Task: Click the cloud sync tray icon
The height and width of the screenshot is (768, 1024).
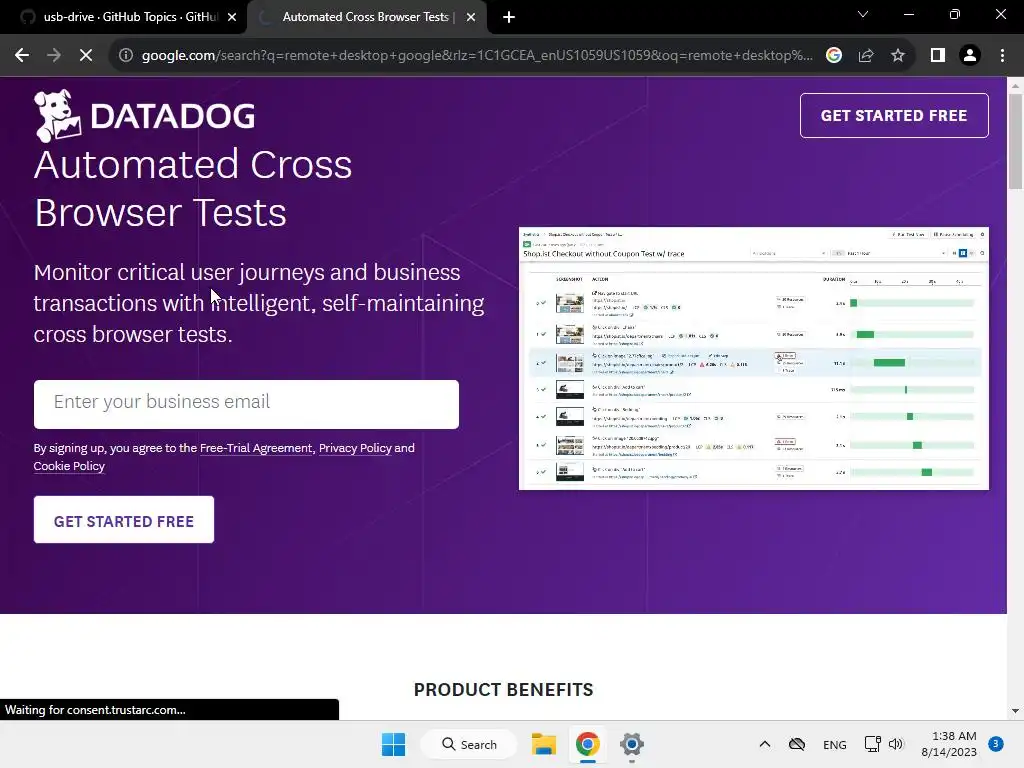Action: [x=797, y=744]
